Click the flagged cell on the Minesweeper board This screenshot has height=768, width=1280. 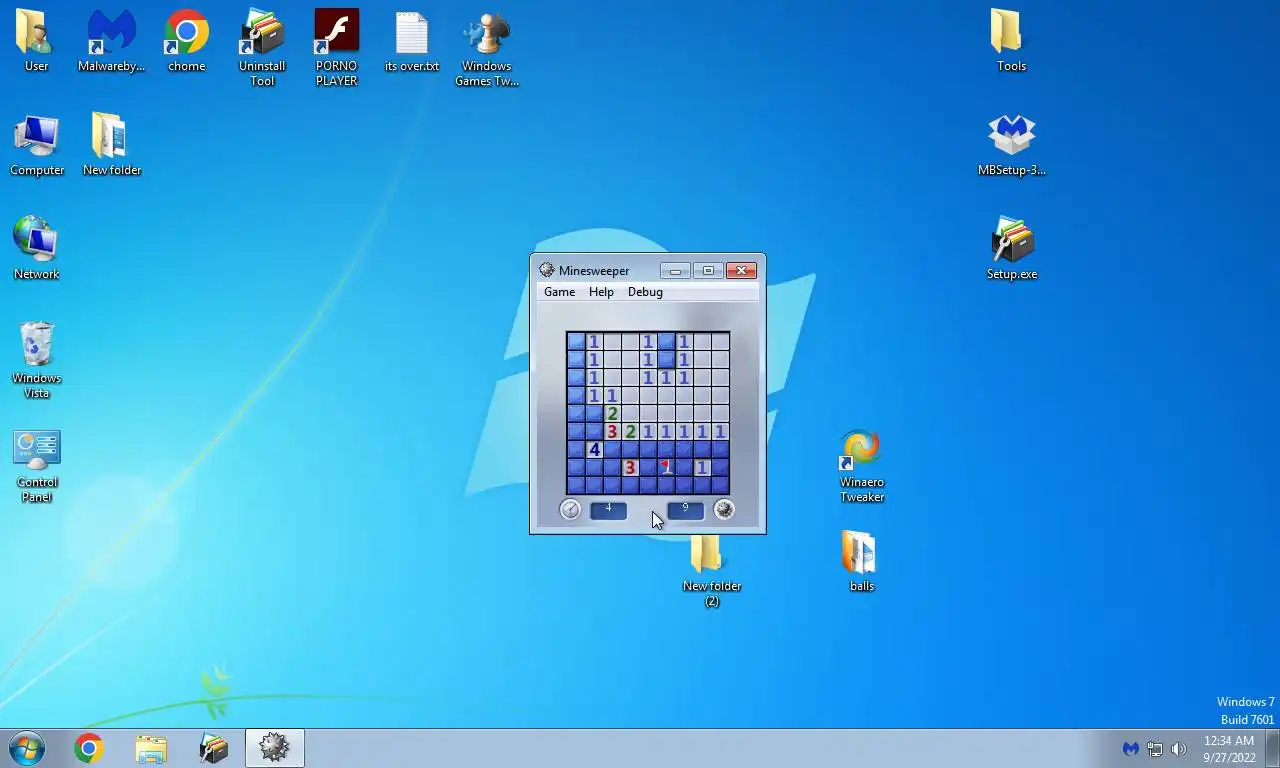pyautogui.click(x=666, y=467)
